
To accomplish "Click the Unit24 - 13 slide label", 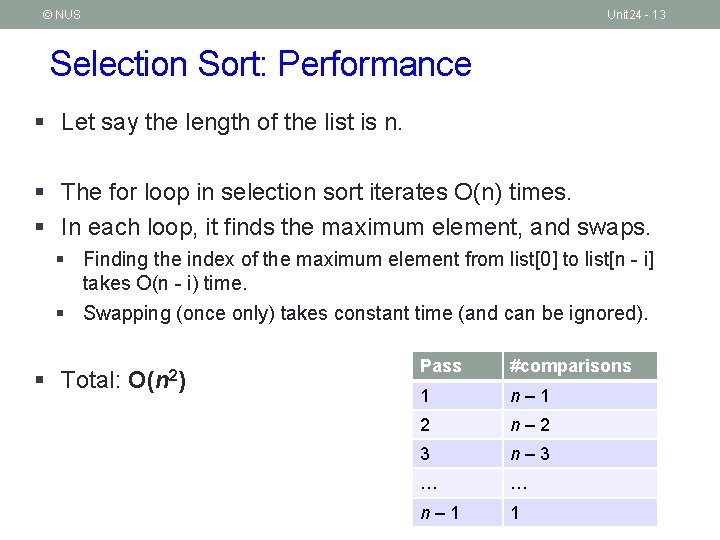I will (x=636, y=14).
